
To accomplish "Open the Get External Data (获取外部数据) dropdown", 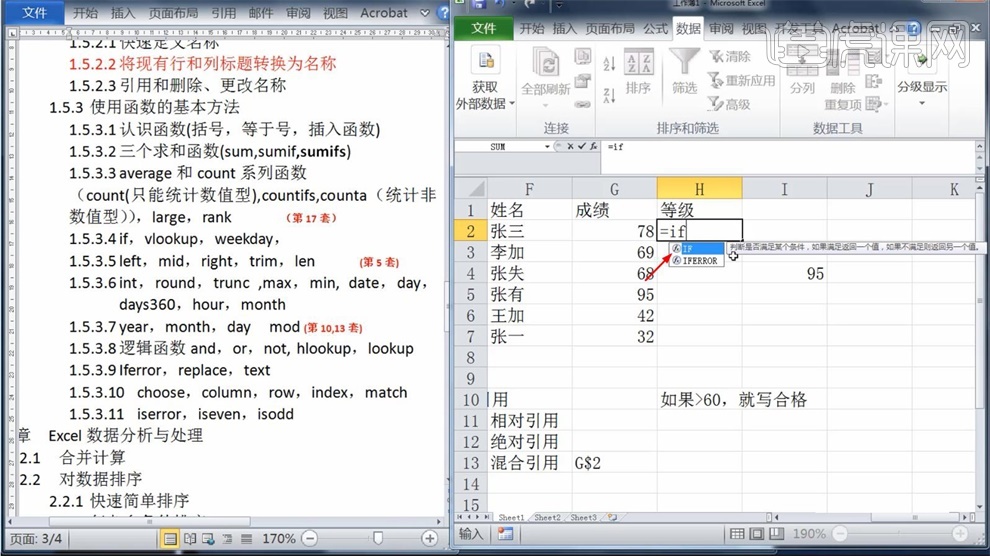I will point(485,80).
